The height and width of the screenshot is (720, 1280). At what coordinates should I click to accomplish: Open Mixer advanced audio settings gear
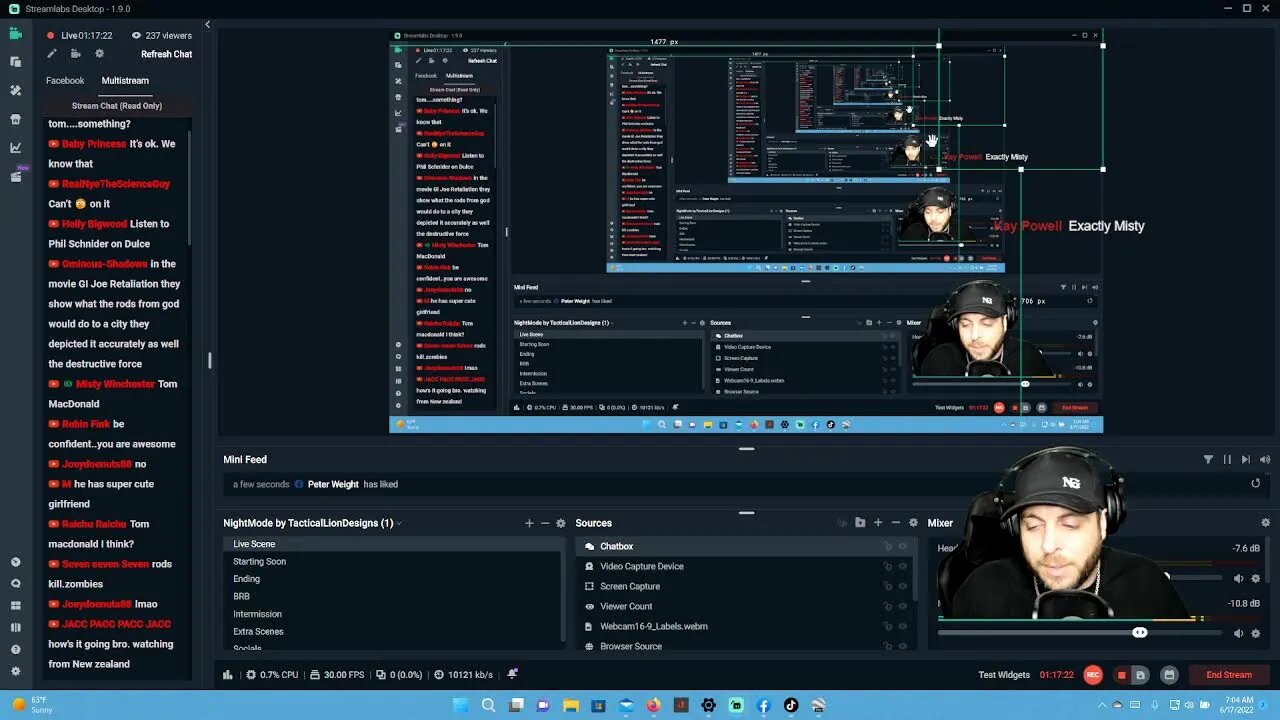[1265, 523]
